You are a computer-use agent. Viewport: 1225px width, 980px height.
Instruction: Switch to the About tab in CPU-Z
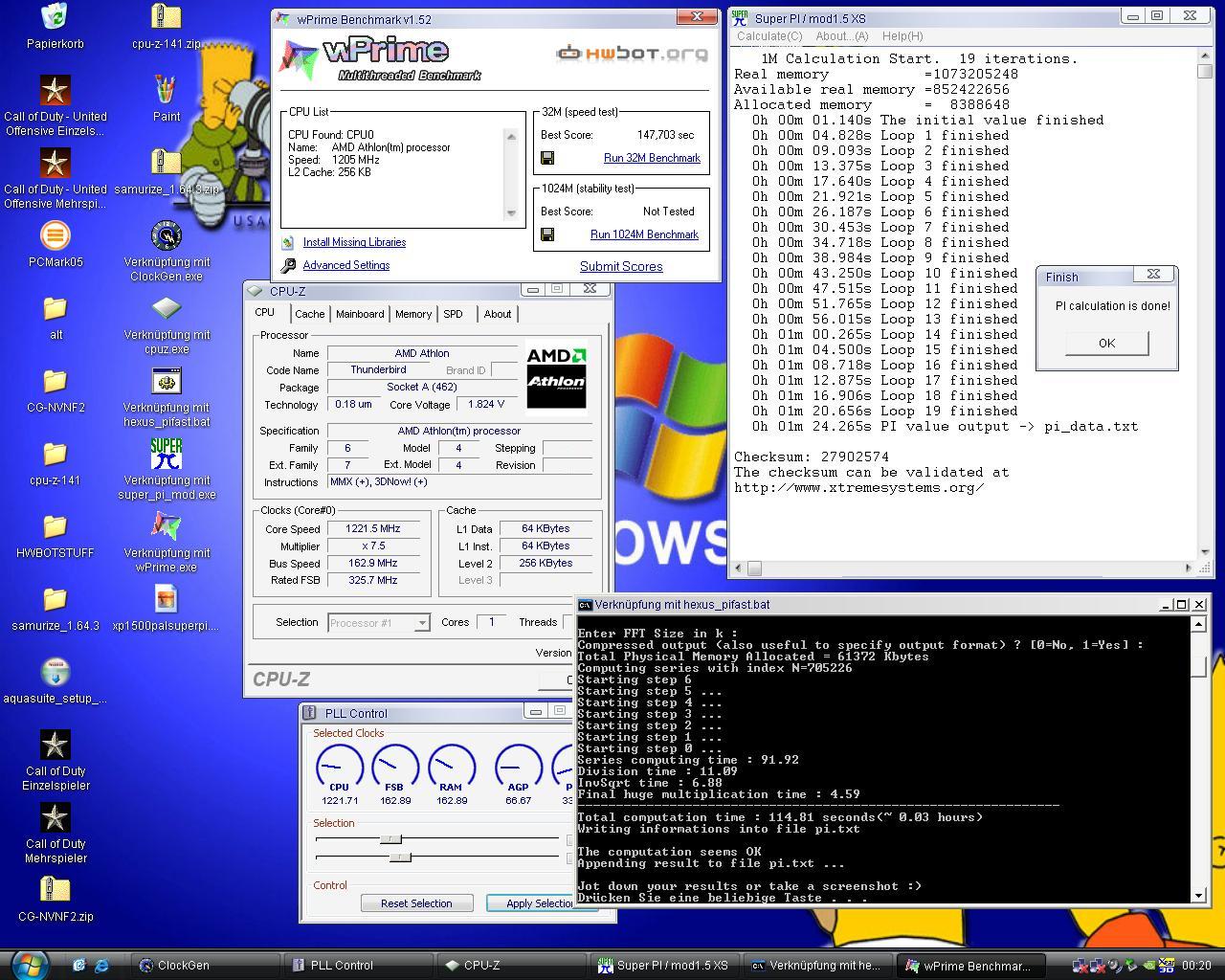(x=497, y=314)
